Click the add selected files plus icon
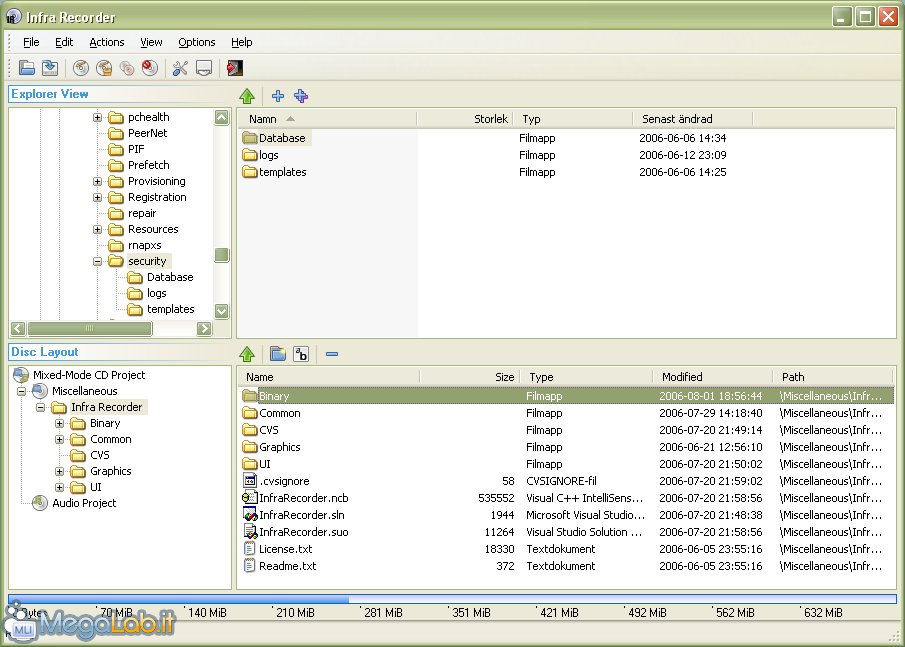The height and width of the screenshot is (647, 905). (x=278, y=96)
